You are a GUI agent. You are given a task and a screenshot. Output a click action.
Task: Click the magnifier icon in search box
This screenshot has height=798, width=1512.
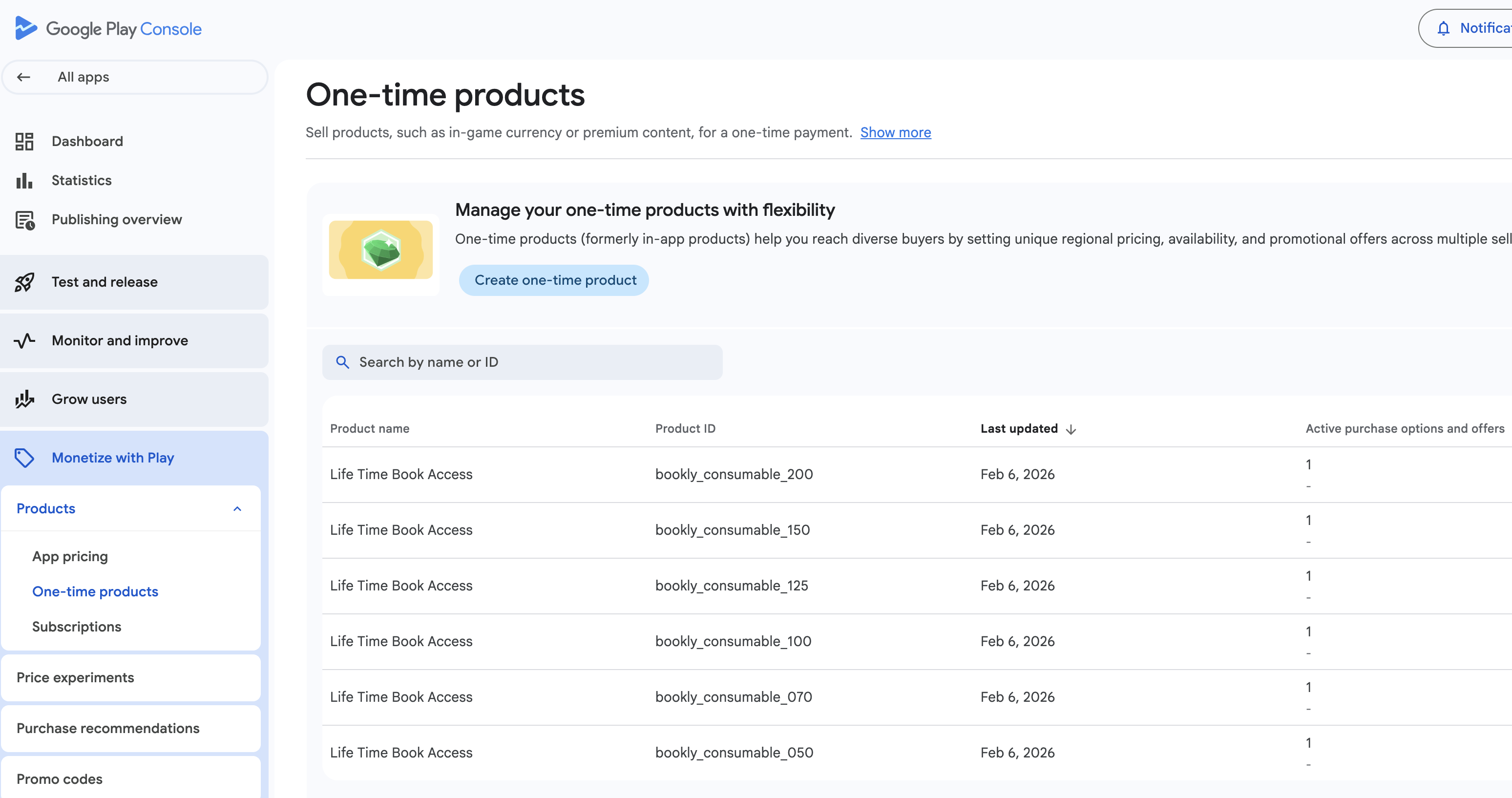click(x=343, y=362)
